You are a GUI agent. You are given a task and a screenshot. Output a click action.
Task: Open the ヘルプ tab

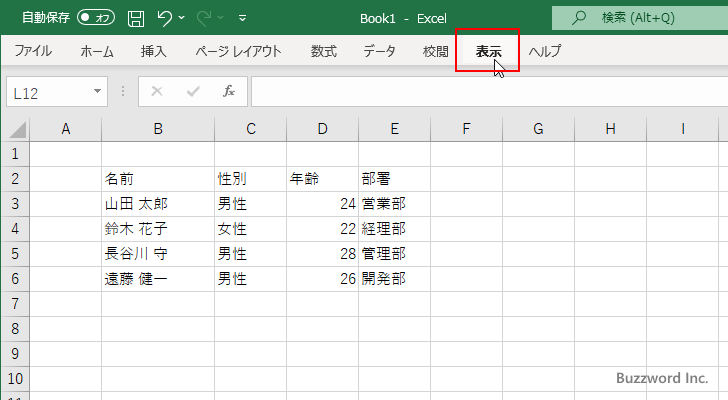point(545,51)
